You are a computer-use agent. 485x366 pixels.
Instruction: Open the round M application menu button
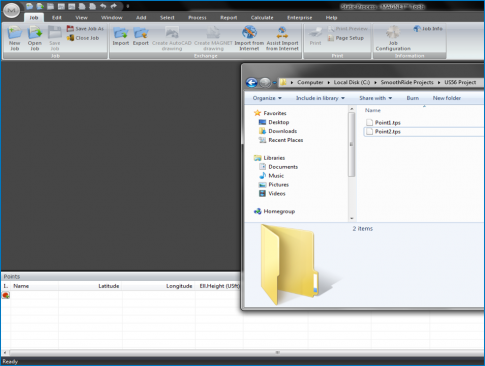click(x=11, y=11)
